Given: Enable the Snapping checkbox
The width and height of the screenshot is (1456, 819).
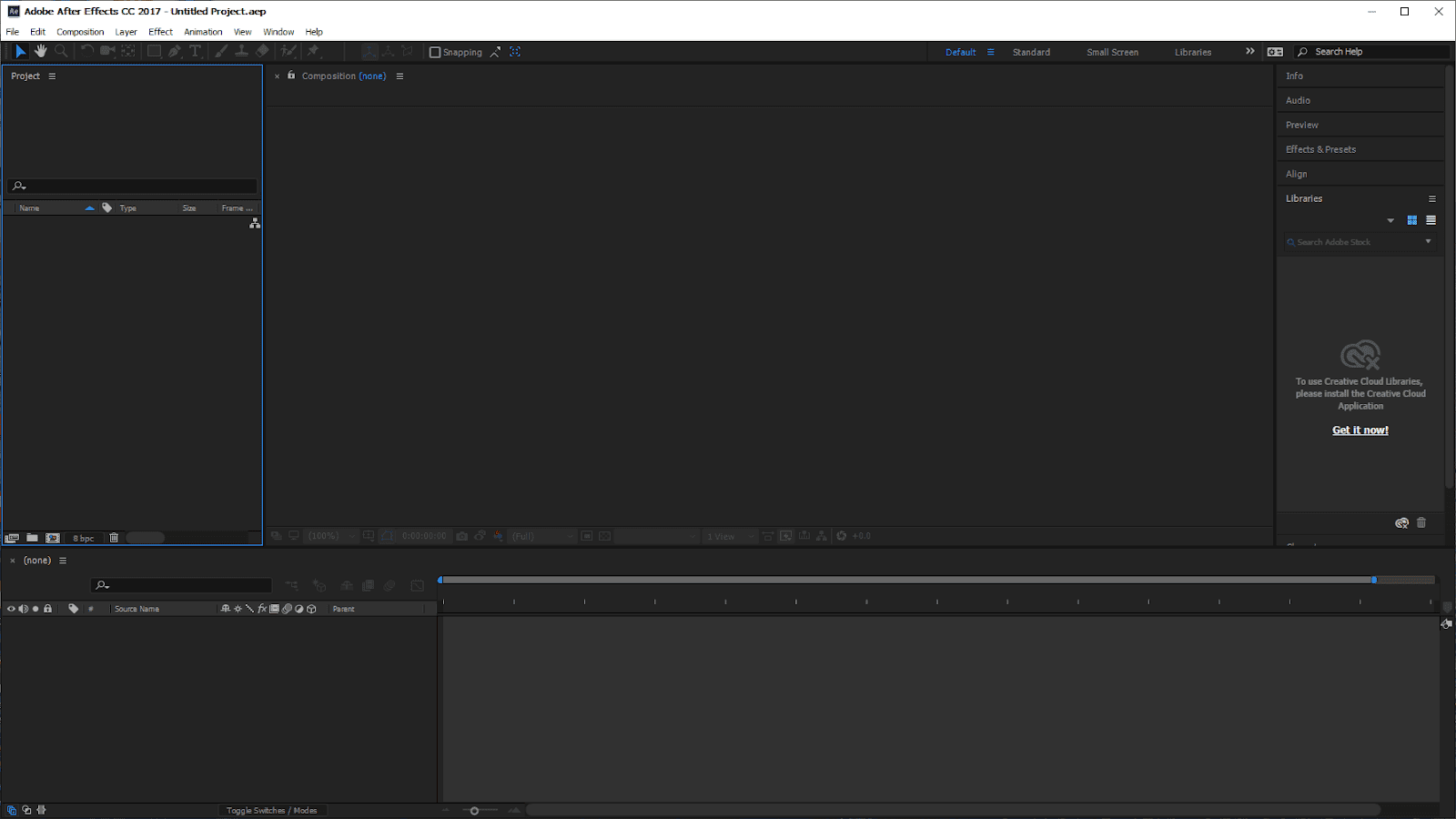Looking at the screenshot, I should click(x=435, y=53).
